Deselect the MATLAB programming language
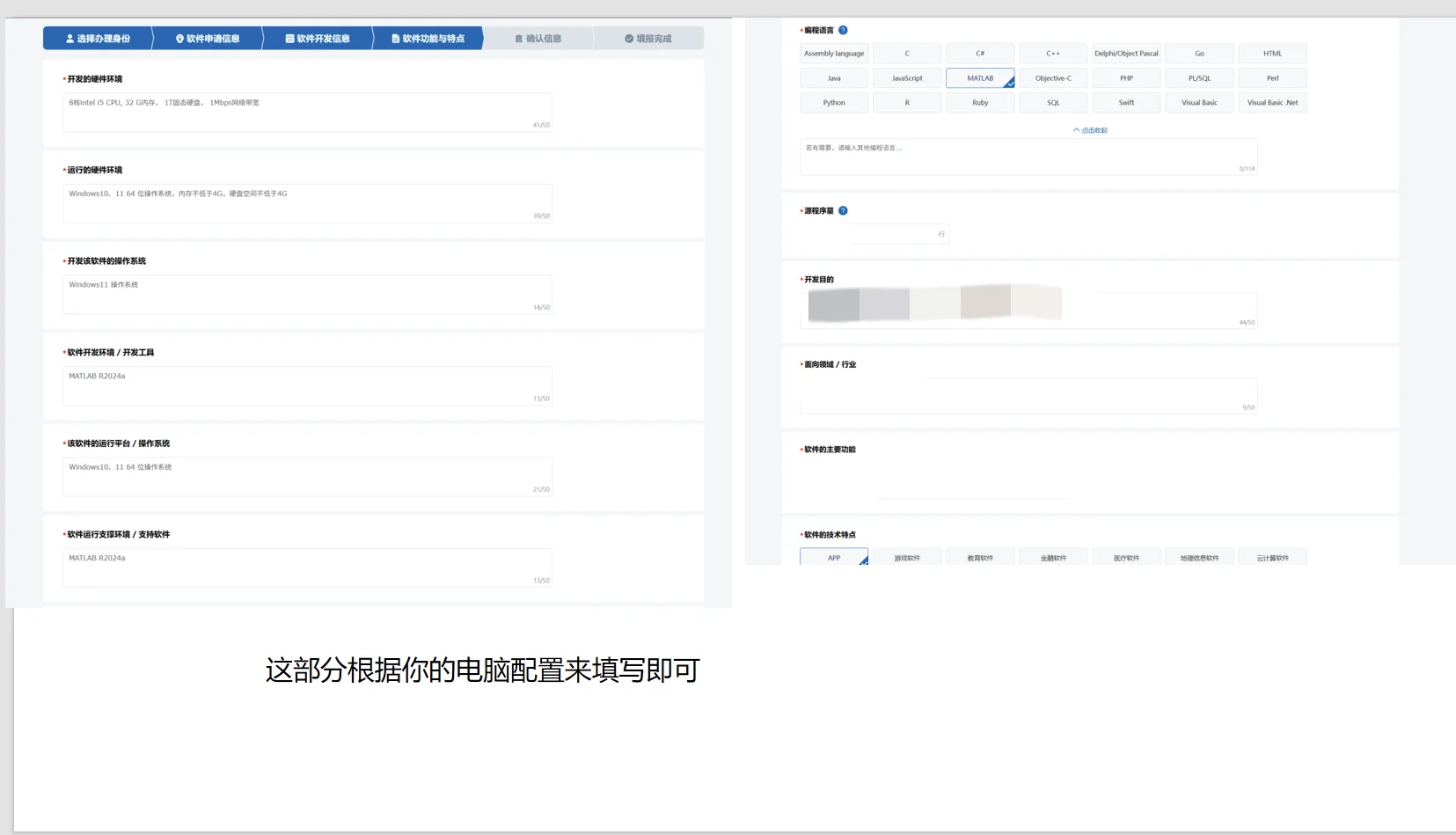The image size is (1456, 835). (x=979, y=77)
